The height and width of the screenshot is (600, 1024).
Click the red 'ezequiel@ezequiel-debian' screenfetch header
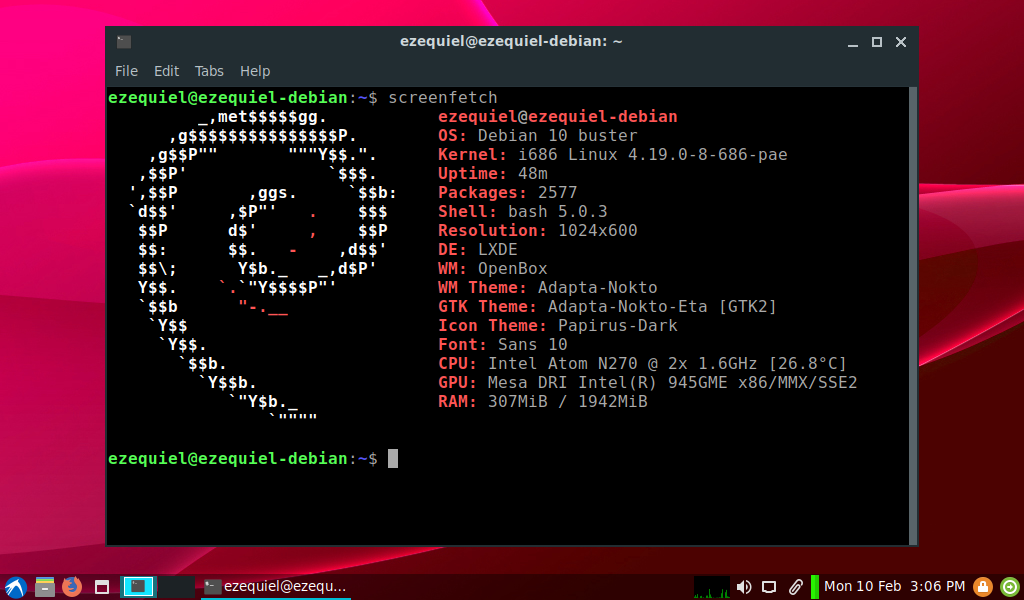(x=558, y=117)
